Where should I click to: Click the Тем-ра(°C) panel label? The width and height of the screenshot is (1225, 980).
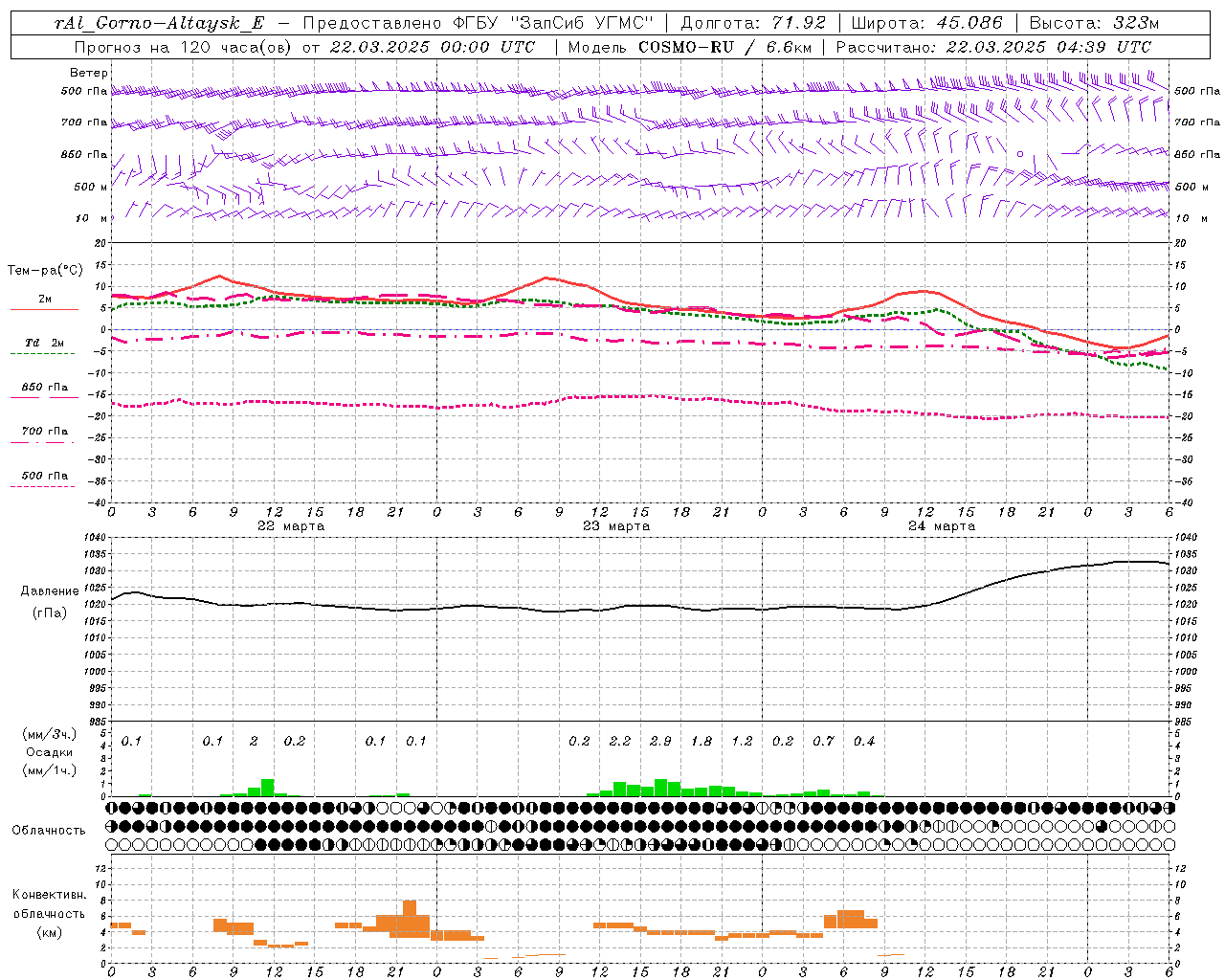(45, 271)
